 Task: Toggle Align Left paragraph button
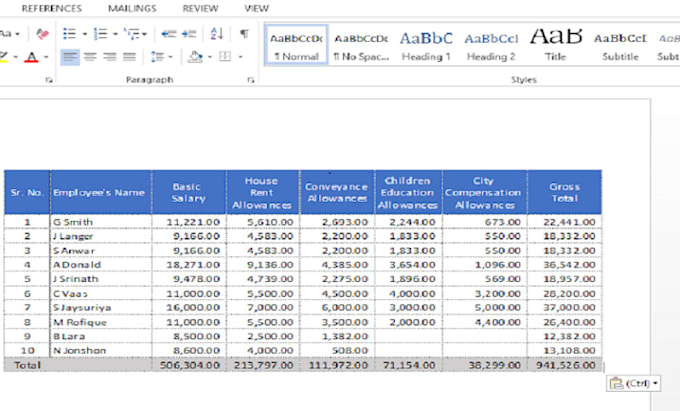[68, 57]
